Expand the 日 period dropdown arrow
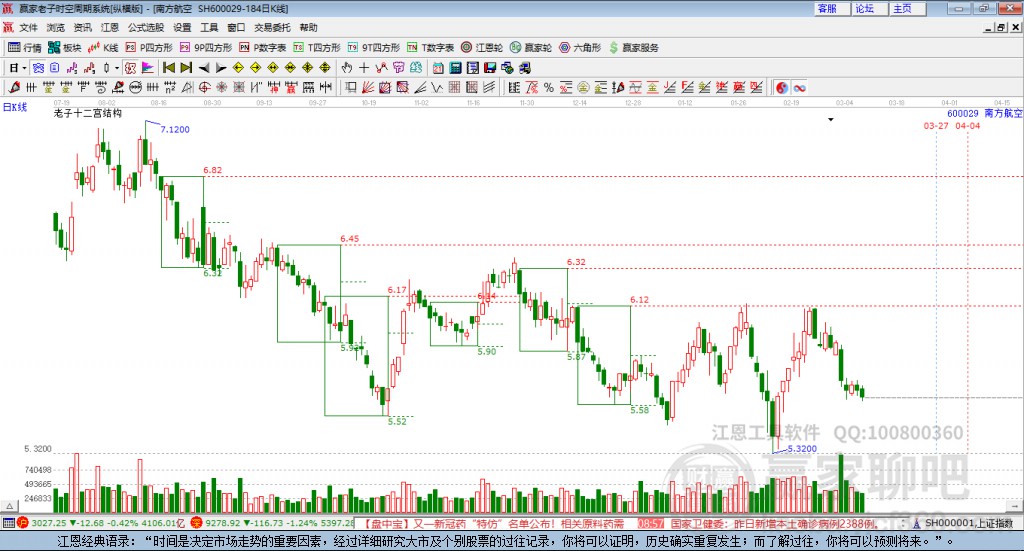The image size is (1024, 551). pos(24,68)
